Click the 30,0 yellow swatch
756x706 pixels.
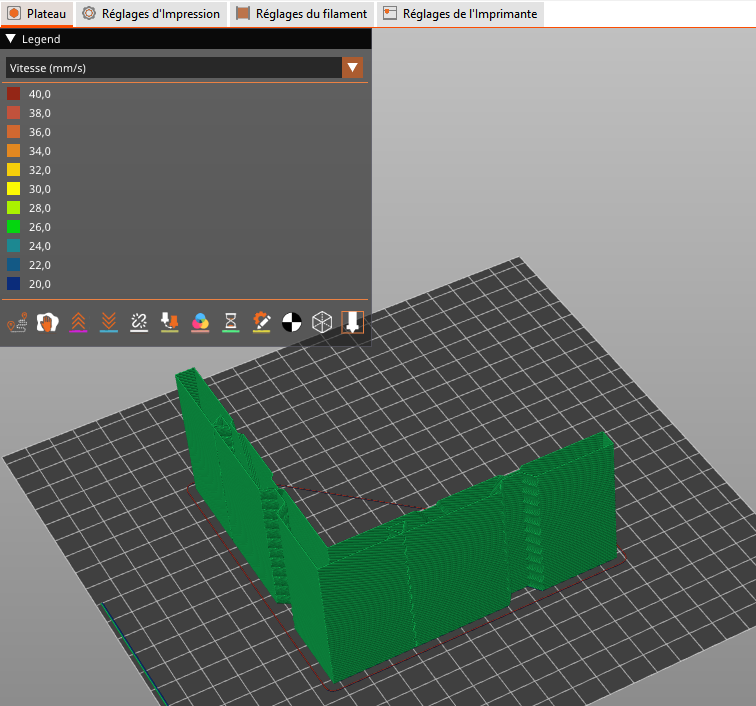[x=14, y=189]
